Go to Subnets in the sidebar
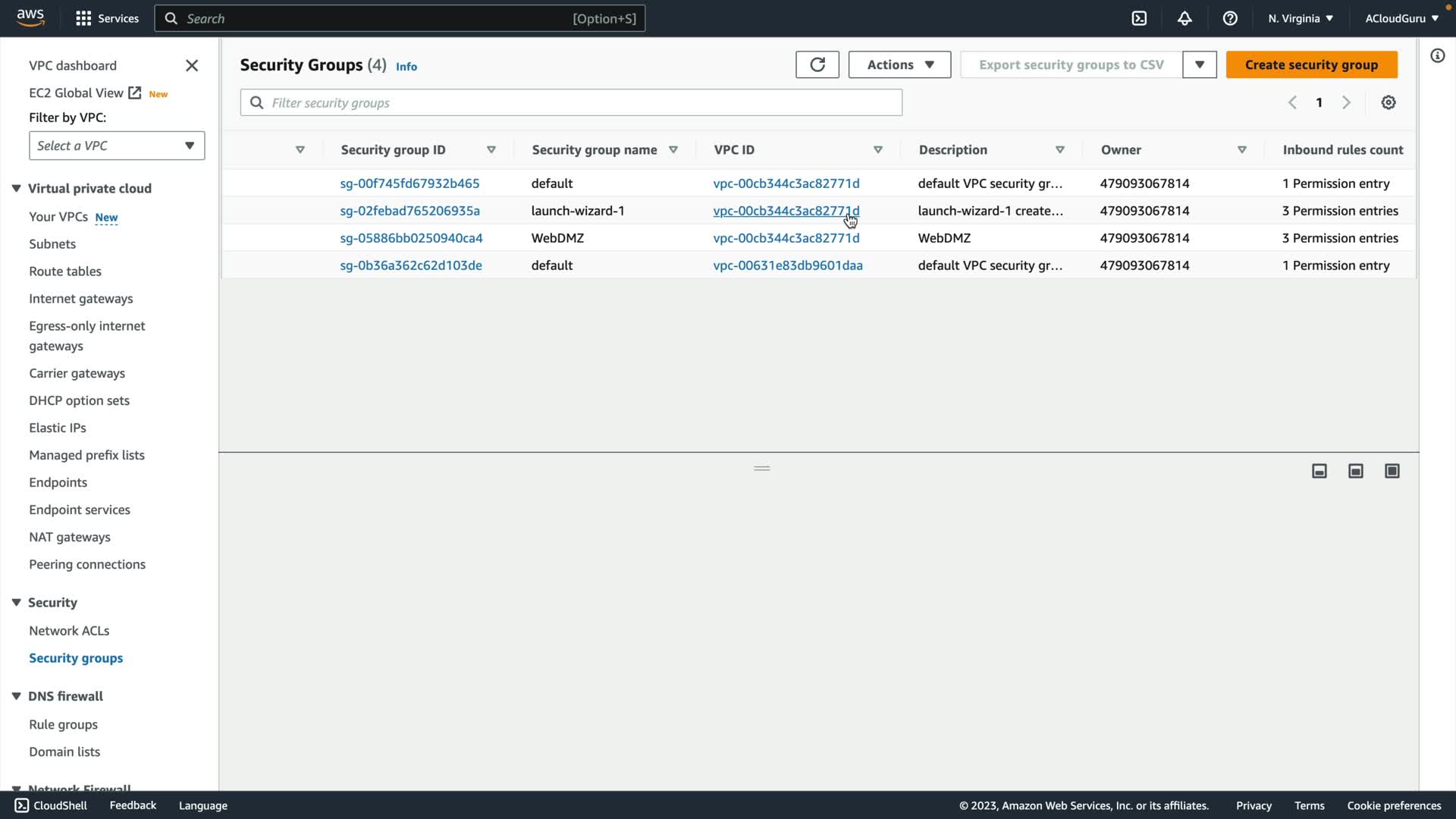This screenshot has width=1456, height=819. click(x=52, y=243)
